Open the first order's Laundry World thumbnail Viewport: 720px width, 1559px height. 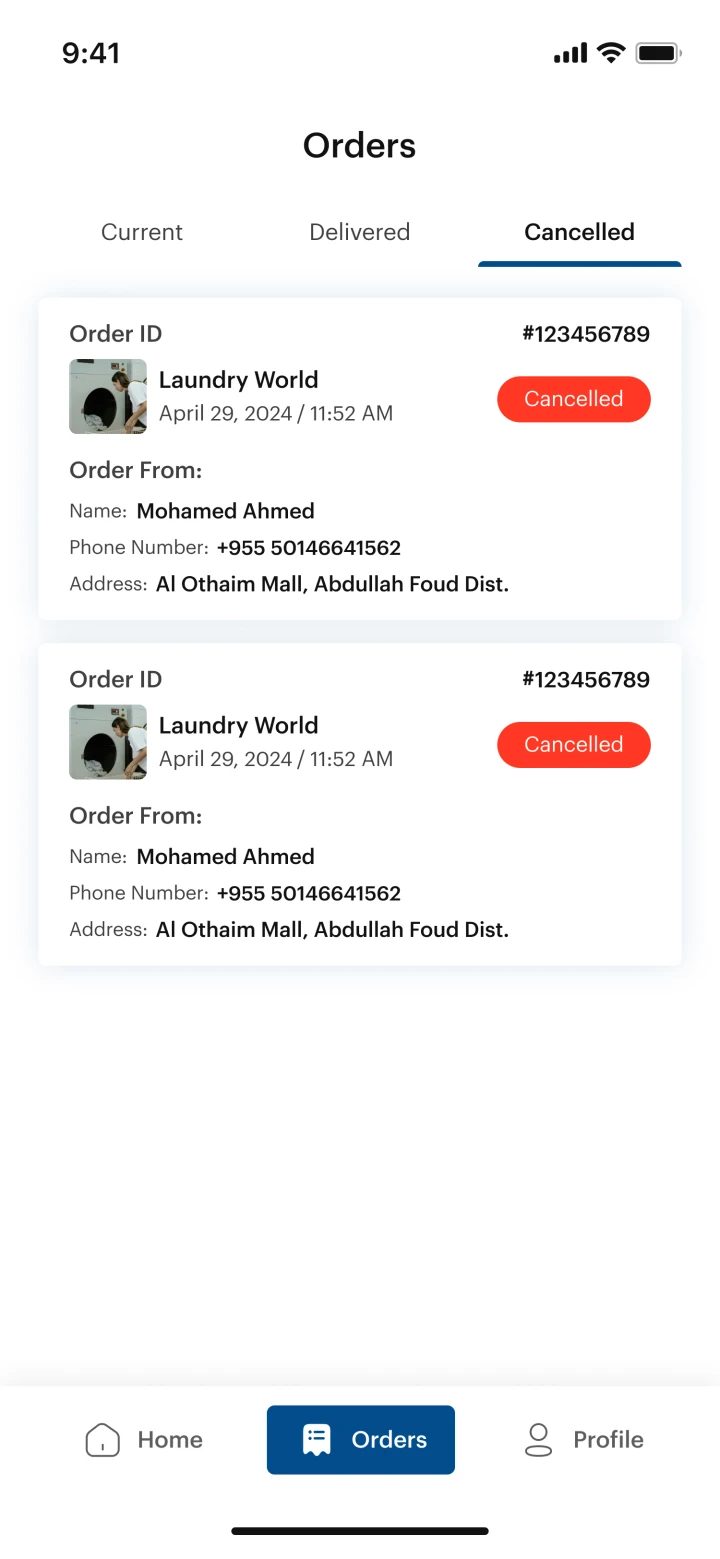108,397
